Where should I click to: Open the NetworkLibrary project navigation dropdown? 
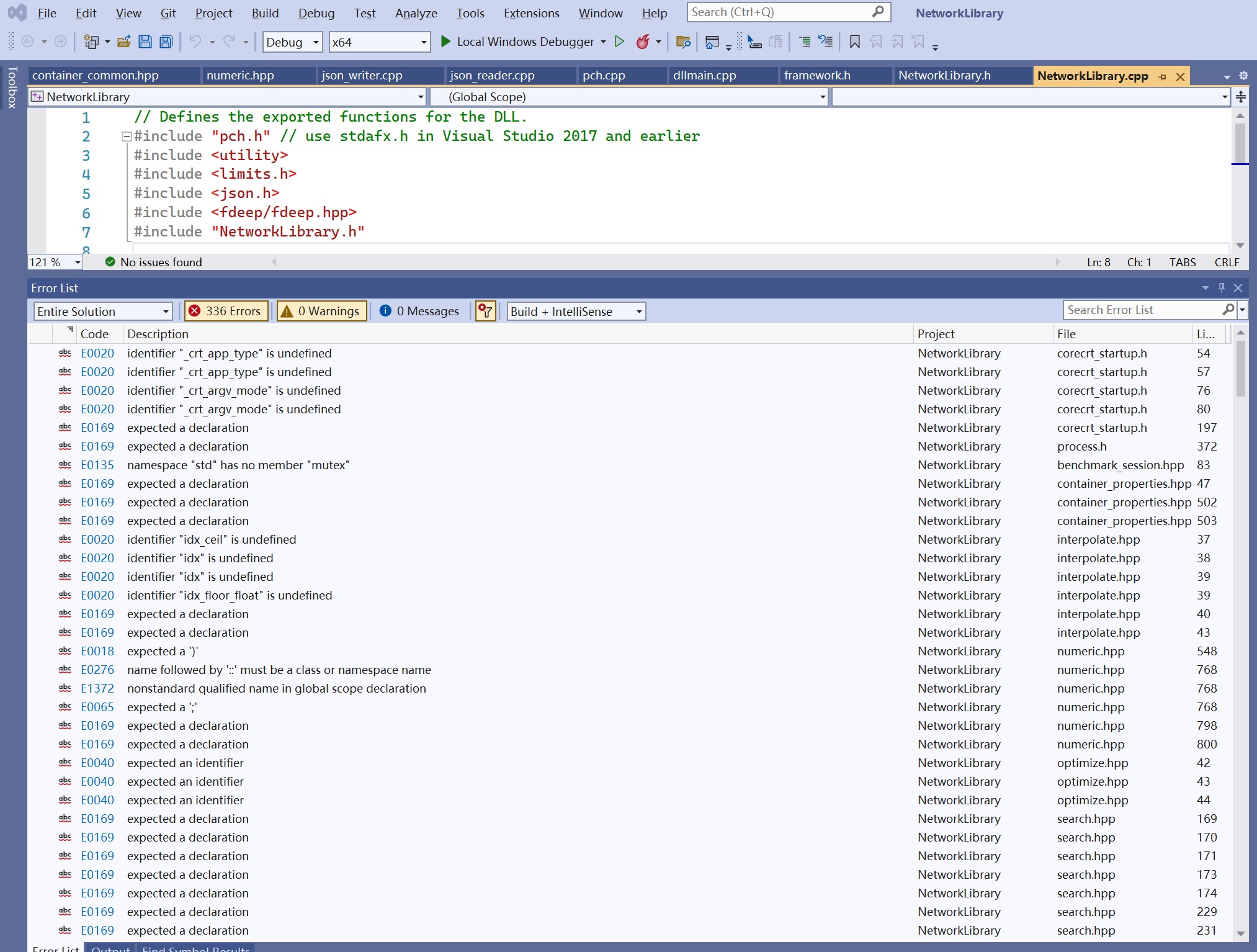coord(227,97)
